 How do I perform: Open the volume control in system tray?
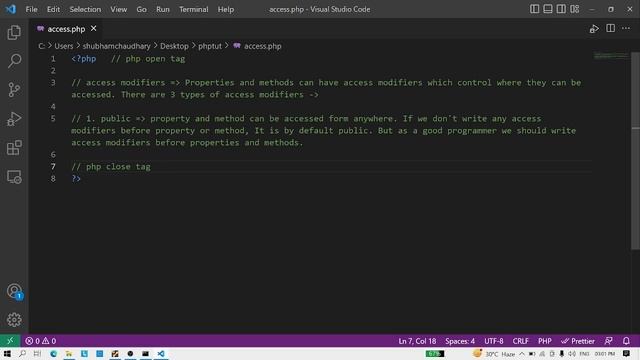572,354
